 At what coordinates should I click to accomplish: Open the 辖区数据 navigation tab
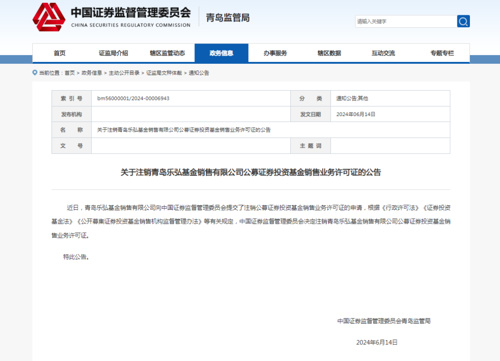[329, 53]
